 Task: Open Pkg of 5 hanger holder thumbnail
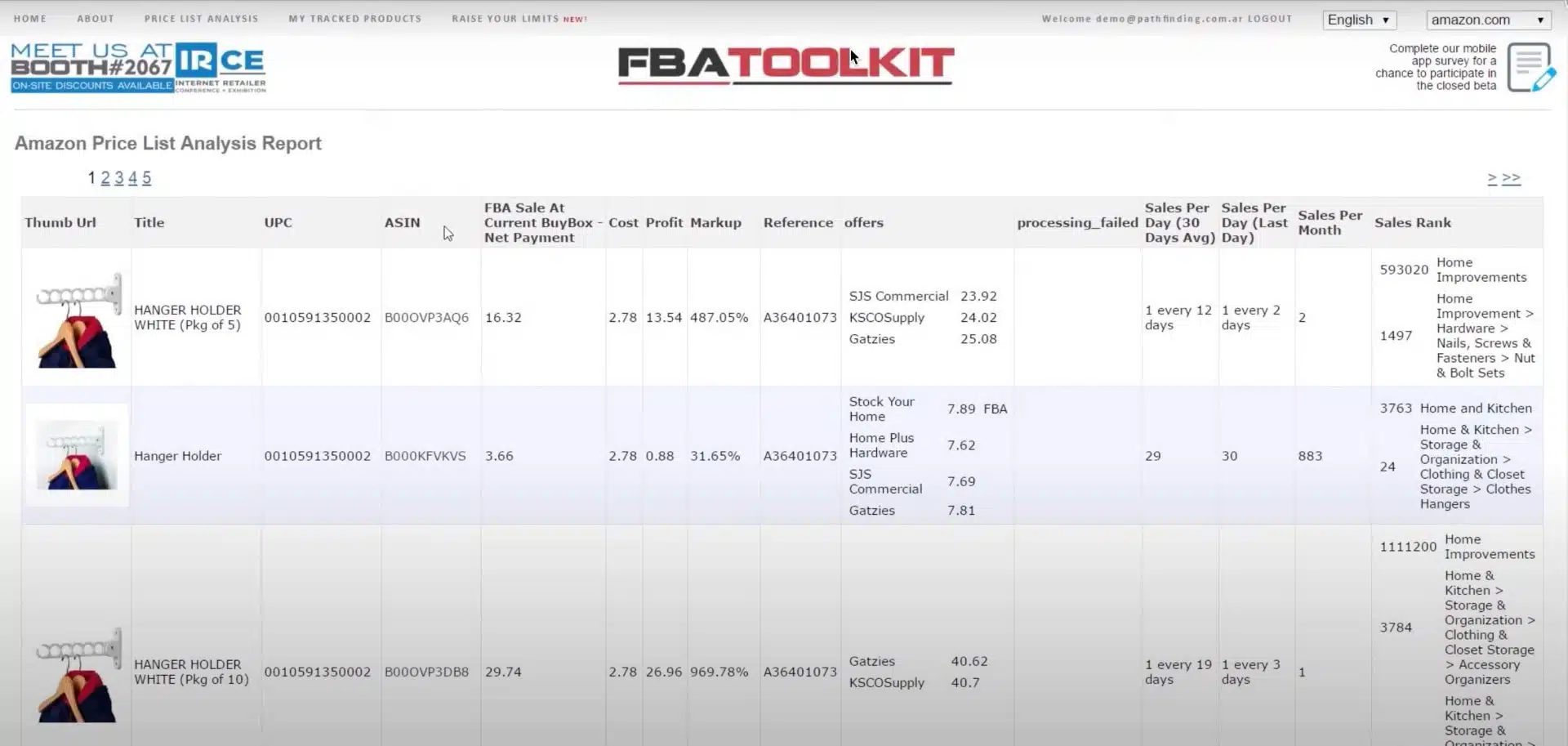click(78, 319)
